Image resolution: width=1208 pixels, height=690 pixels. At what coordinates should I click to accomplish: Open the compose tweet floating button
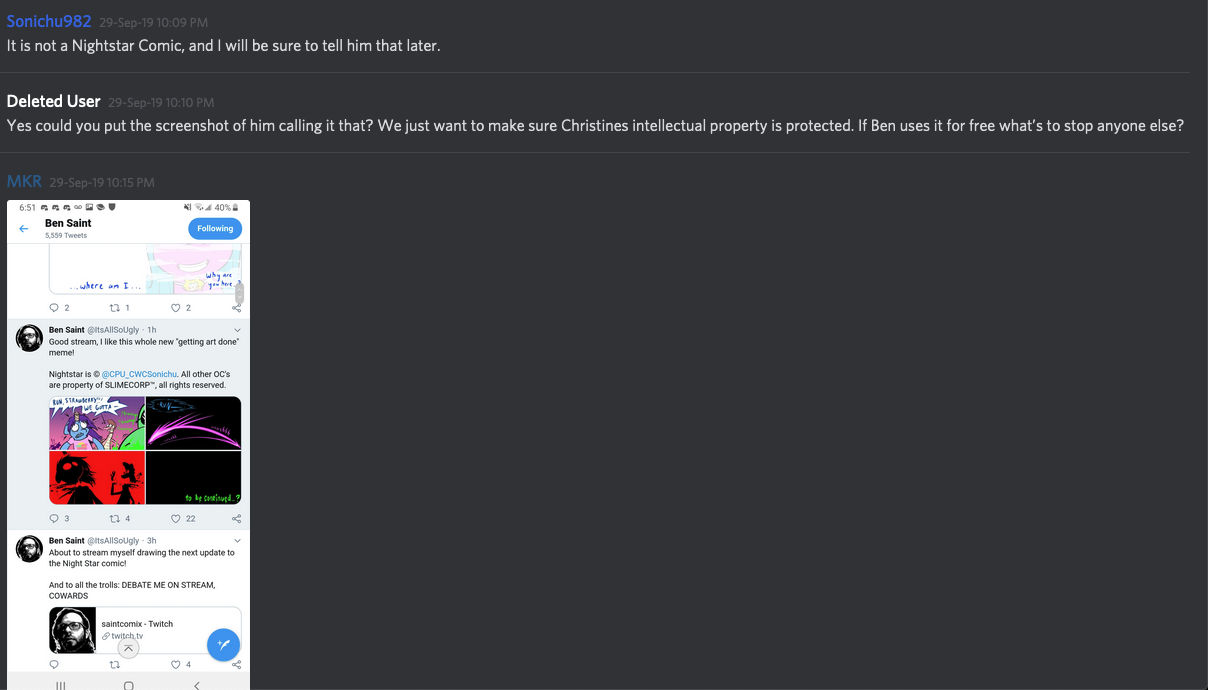click(223, 644)
